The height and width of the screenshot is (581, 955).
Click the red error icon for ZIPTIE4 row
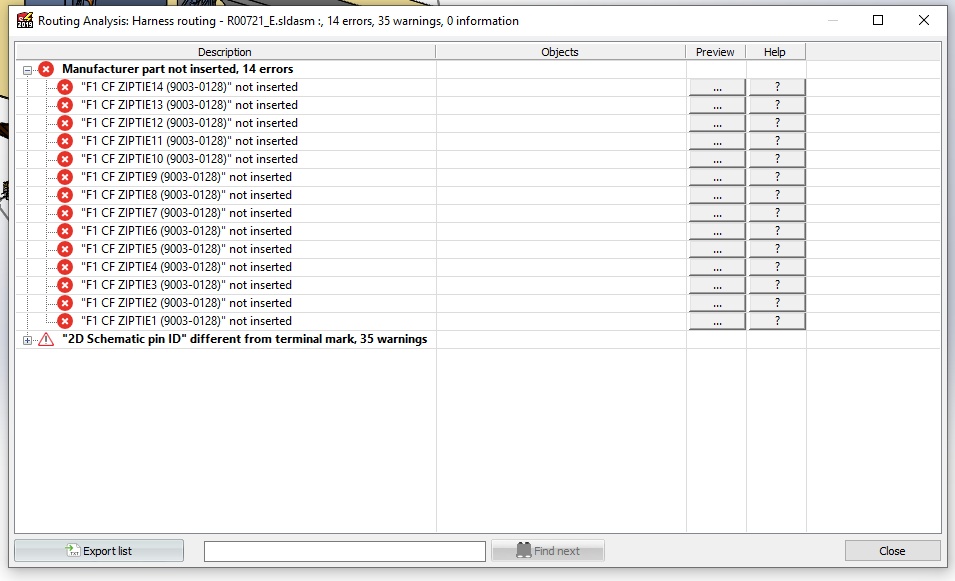[x=65, y=267]
